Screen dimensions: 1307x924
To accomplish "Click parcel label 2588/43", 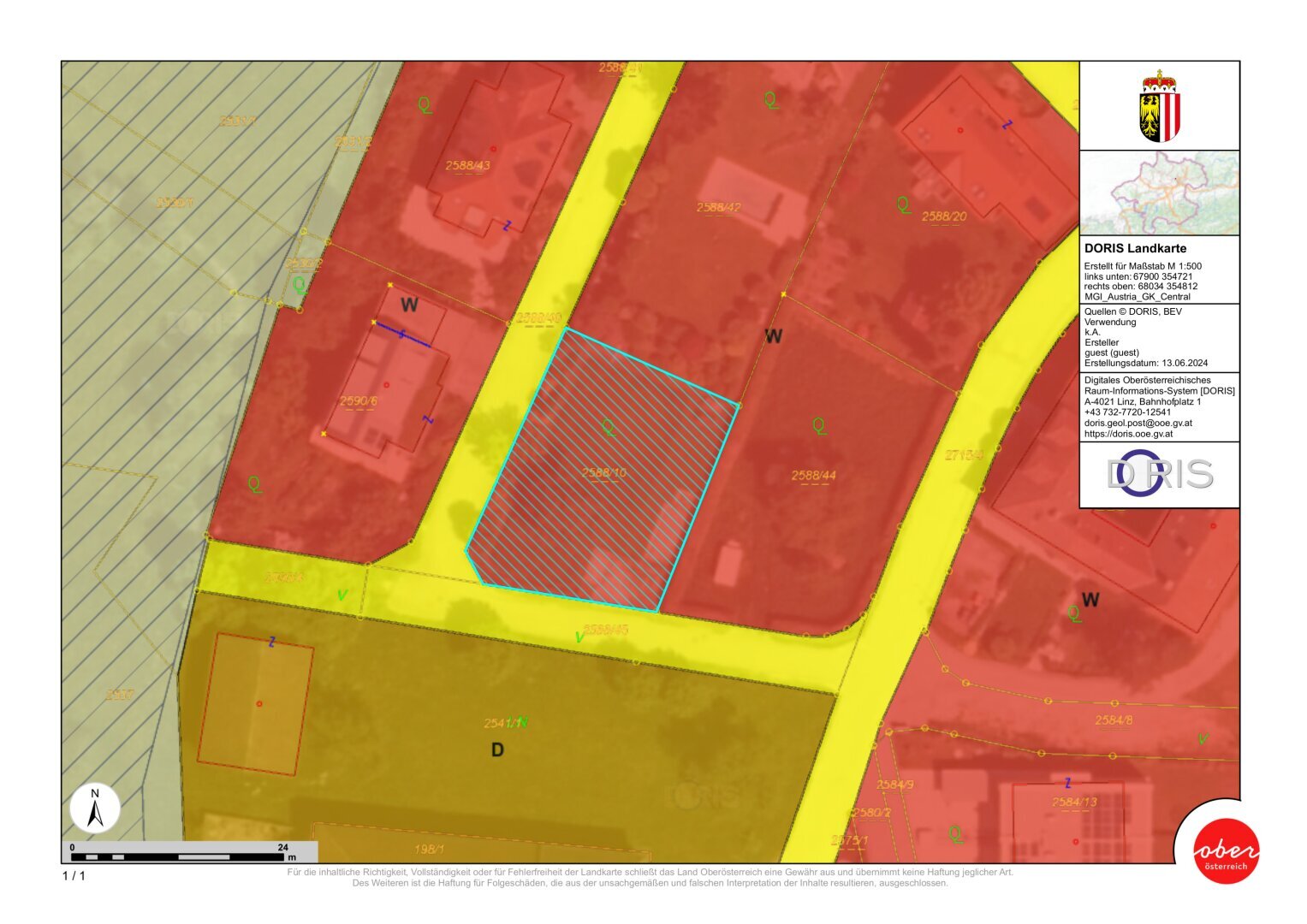I will pyautogui.click(x=467, y=165).
